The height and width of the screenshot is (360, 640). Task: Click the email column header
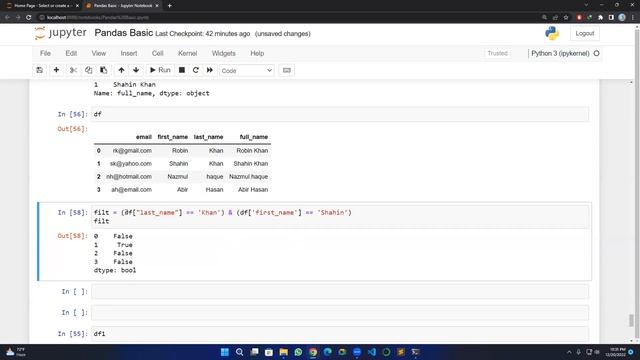(144, 137)
